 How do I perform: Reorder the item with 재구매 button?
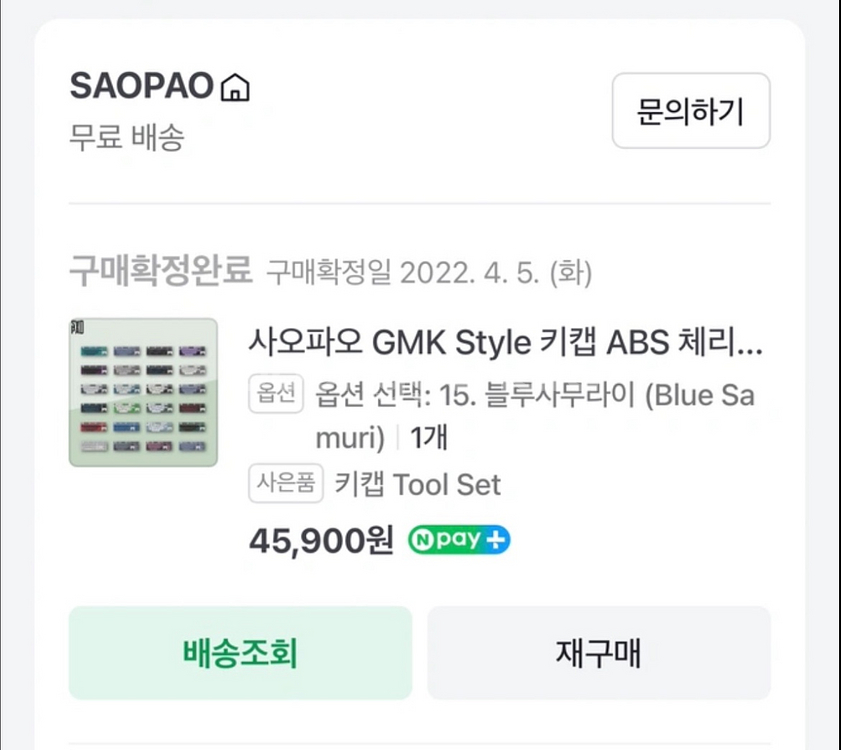pyautogui.click(x=599, y=653)
